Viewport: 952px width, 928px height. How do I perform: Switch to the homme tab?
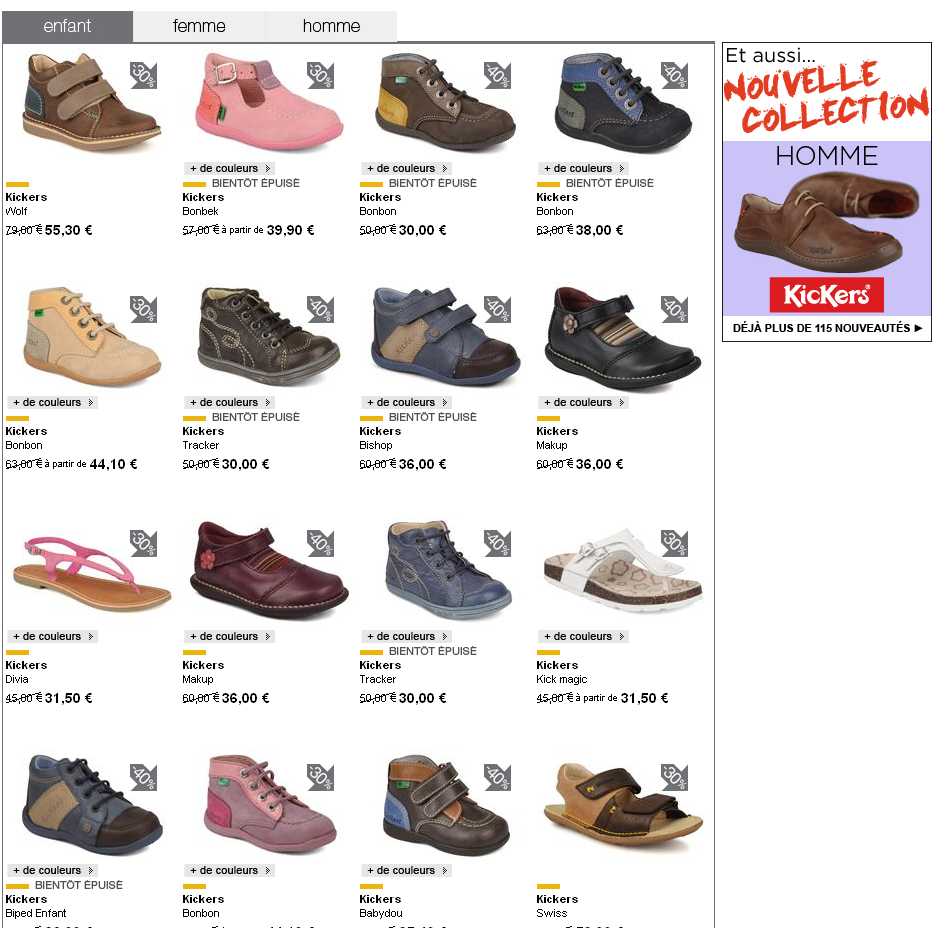coord(332,26)
